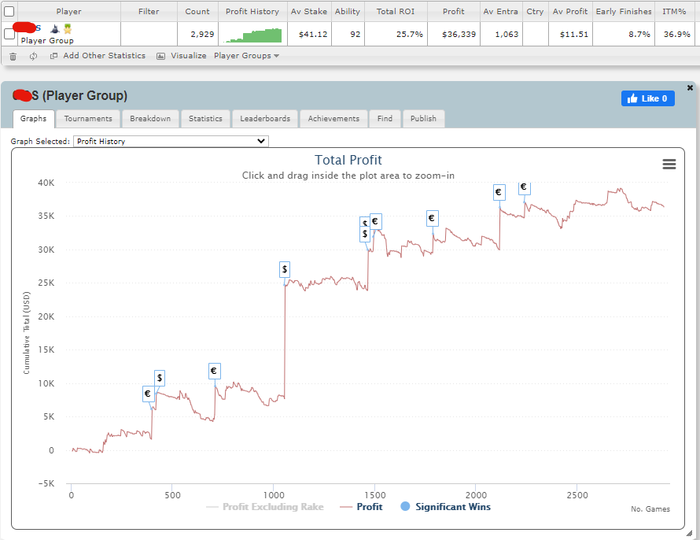Toggle Profit Excluding Rake legend series
Image resolution: width=700 pixels, height=540 pixels.
(265, 507)
